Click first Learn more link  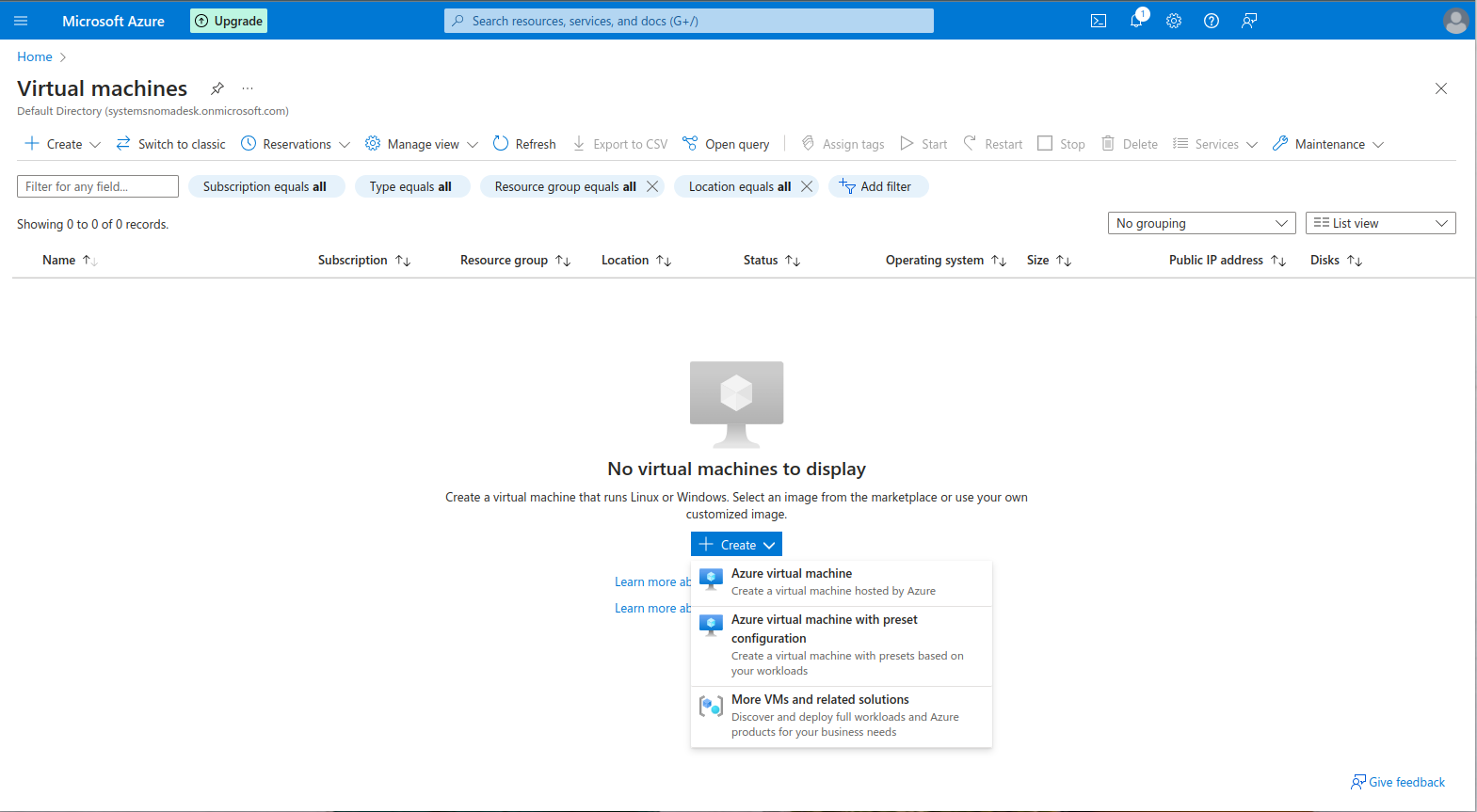tap(652, 581)
